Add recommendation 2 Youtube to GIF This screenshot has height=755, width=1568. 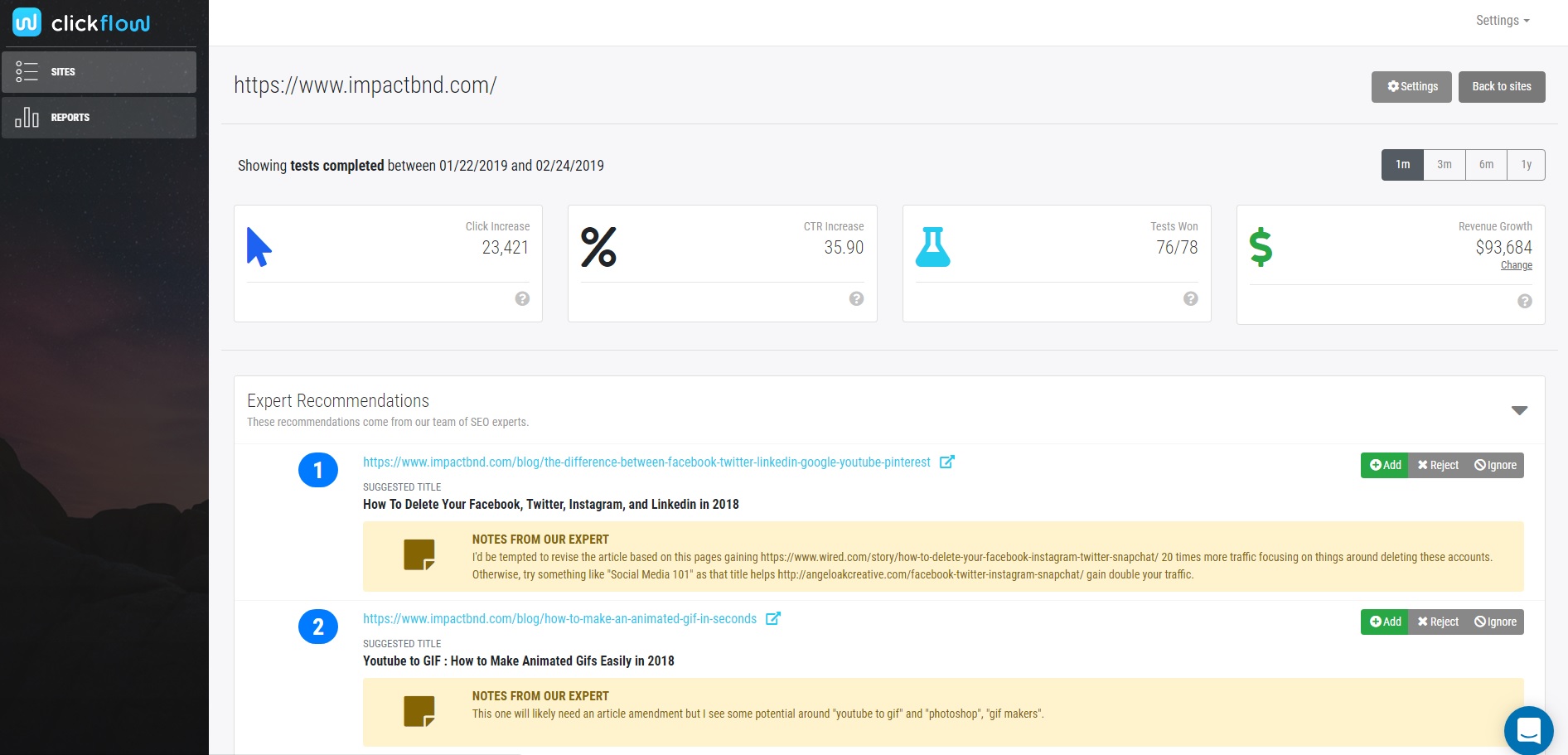point(1385,622)
